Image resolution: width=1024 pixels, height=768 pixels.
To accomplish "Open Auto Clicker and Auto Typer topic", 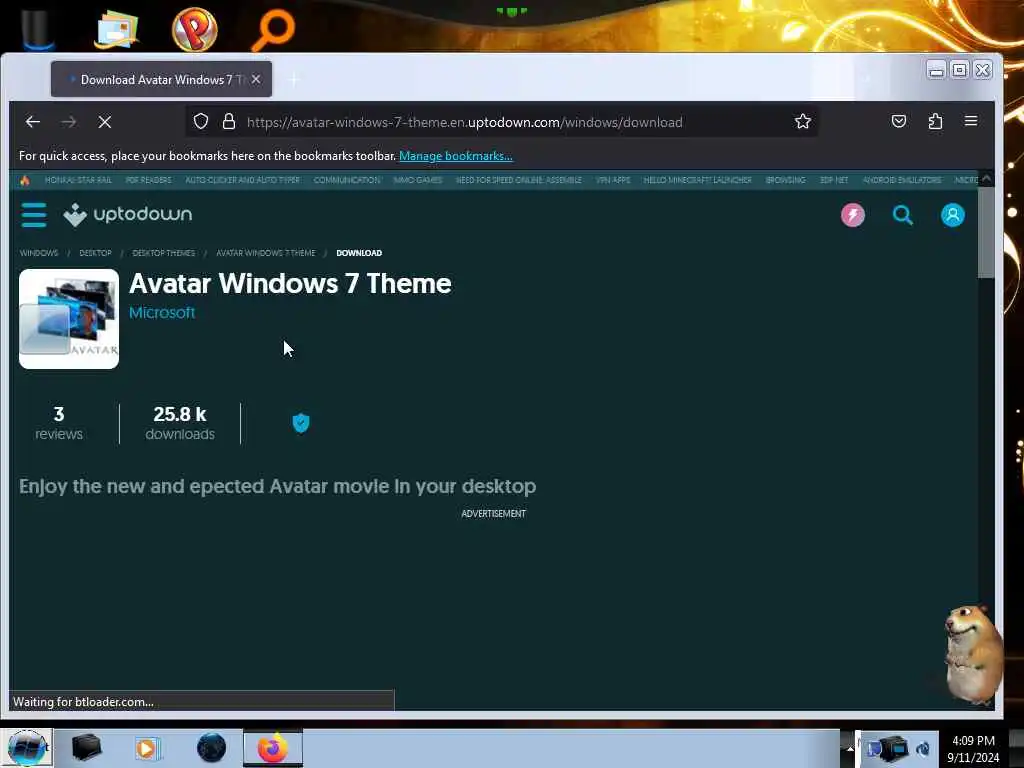I will tap(243, 180).
